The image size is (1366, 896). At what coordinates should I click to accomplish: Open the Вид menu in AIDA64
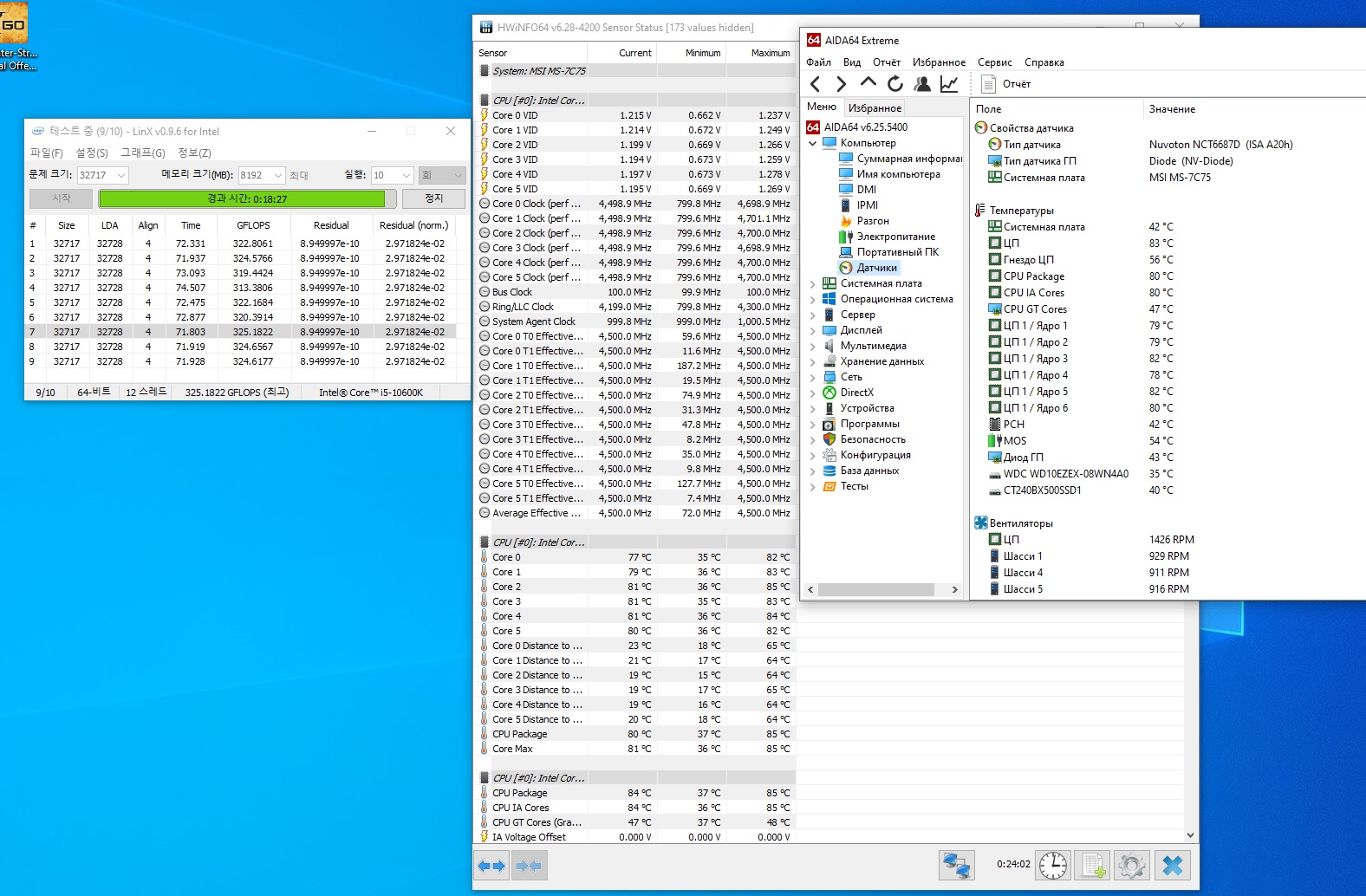point(852,62)
